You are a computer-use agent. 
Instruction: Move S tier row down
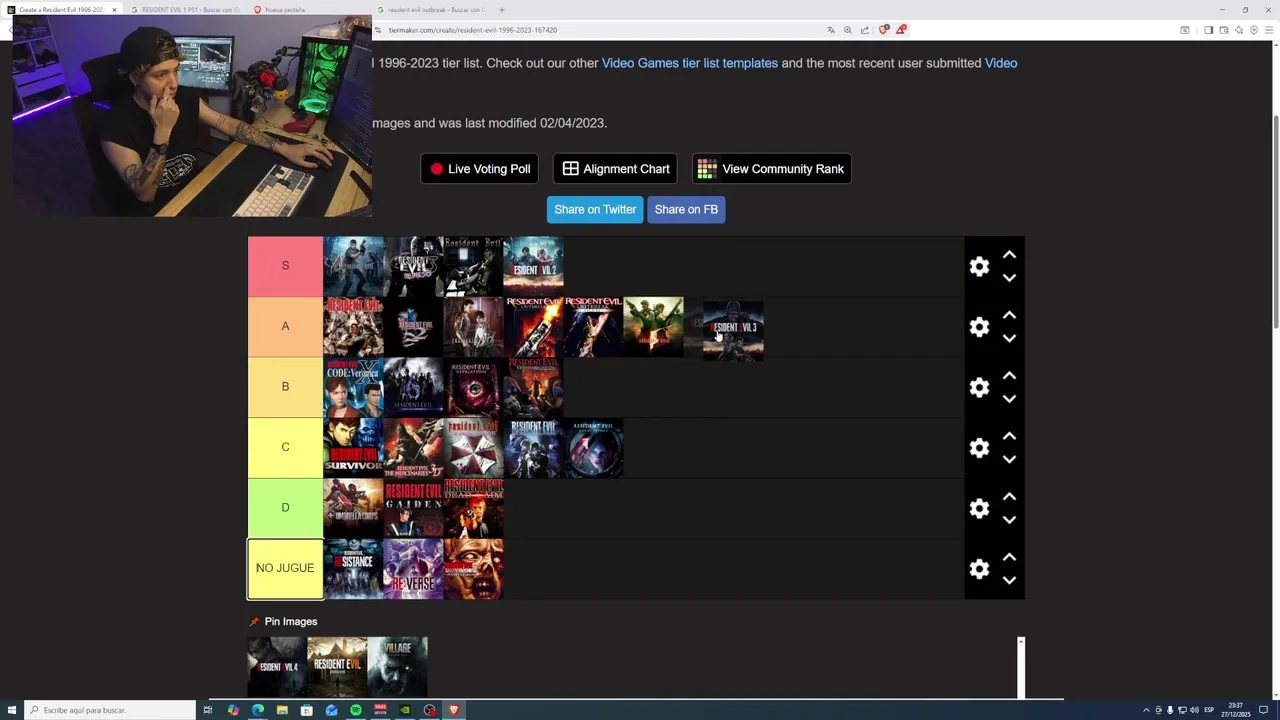(1009, 278)
